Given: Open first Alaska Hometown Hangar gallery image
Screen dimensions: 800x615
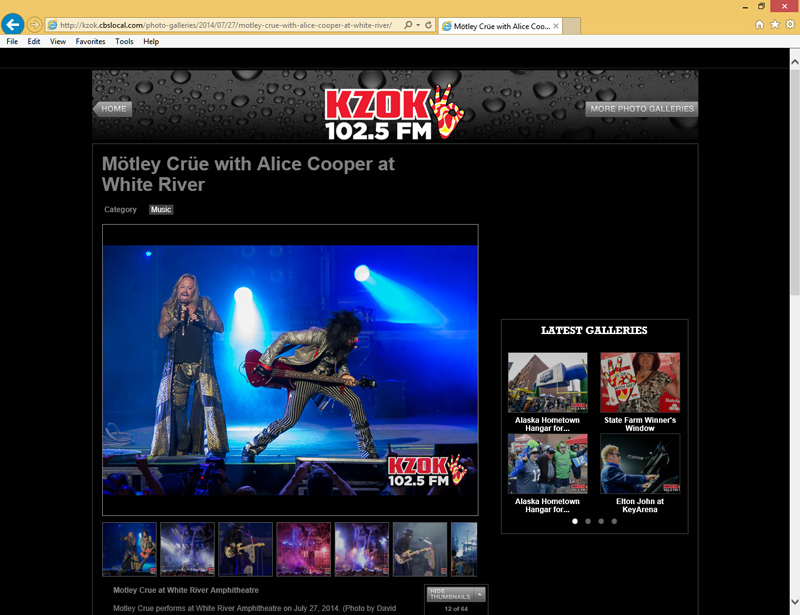Looking at the screenshot, I should tap(547, 382).
